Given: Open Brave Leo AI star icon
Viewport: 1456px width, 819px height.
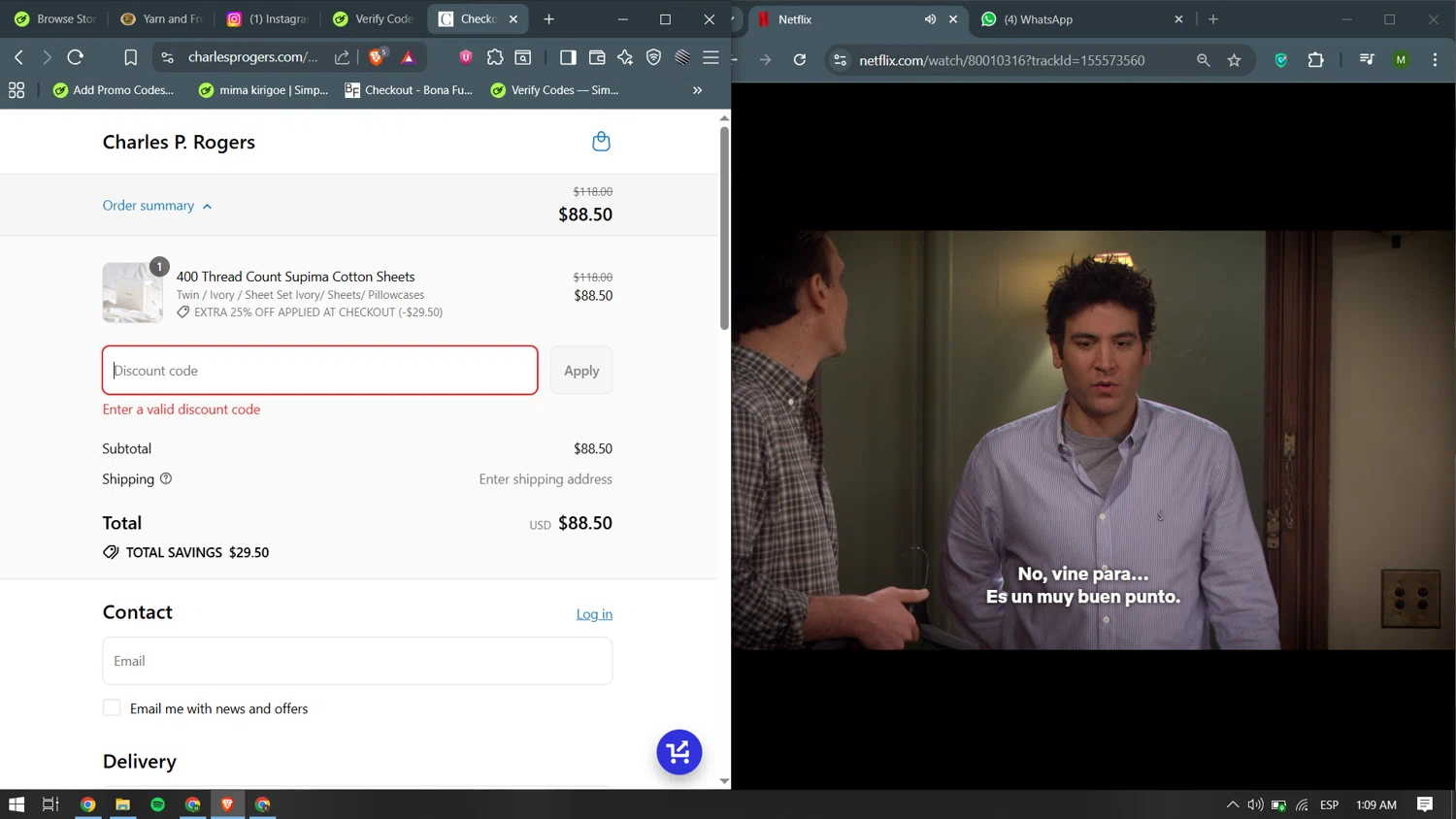Looking at the screenshot, I should pyautogui.click(x=625, y=57).
